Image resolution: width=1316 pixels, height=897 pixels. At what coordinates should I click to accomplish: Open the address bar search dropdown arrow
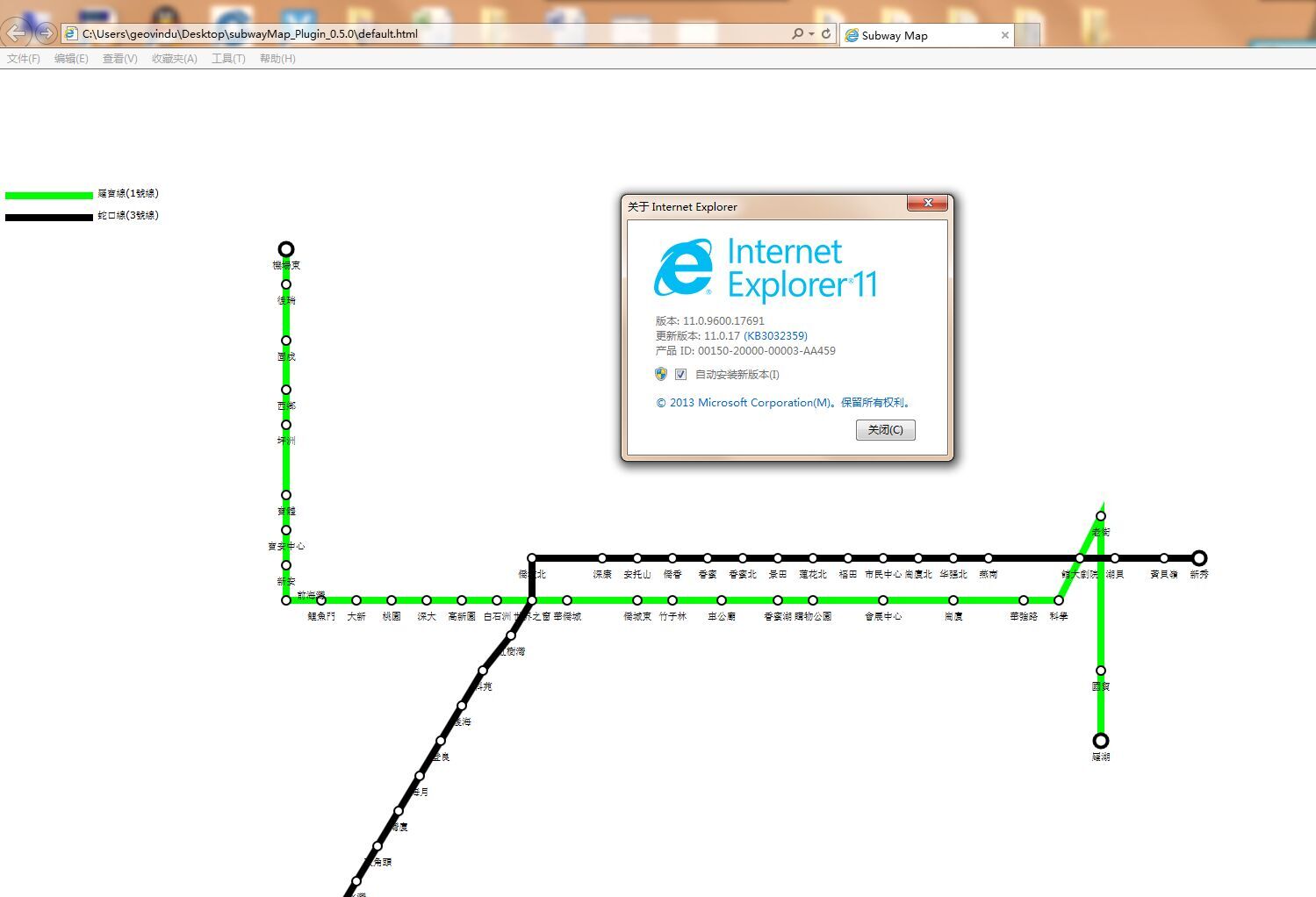[811, 34]
